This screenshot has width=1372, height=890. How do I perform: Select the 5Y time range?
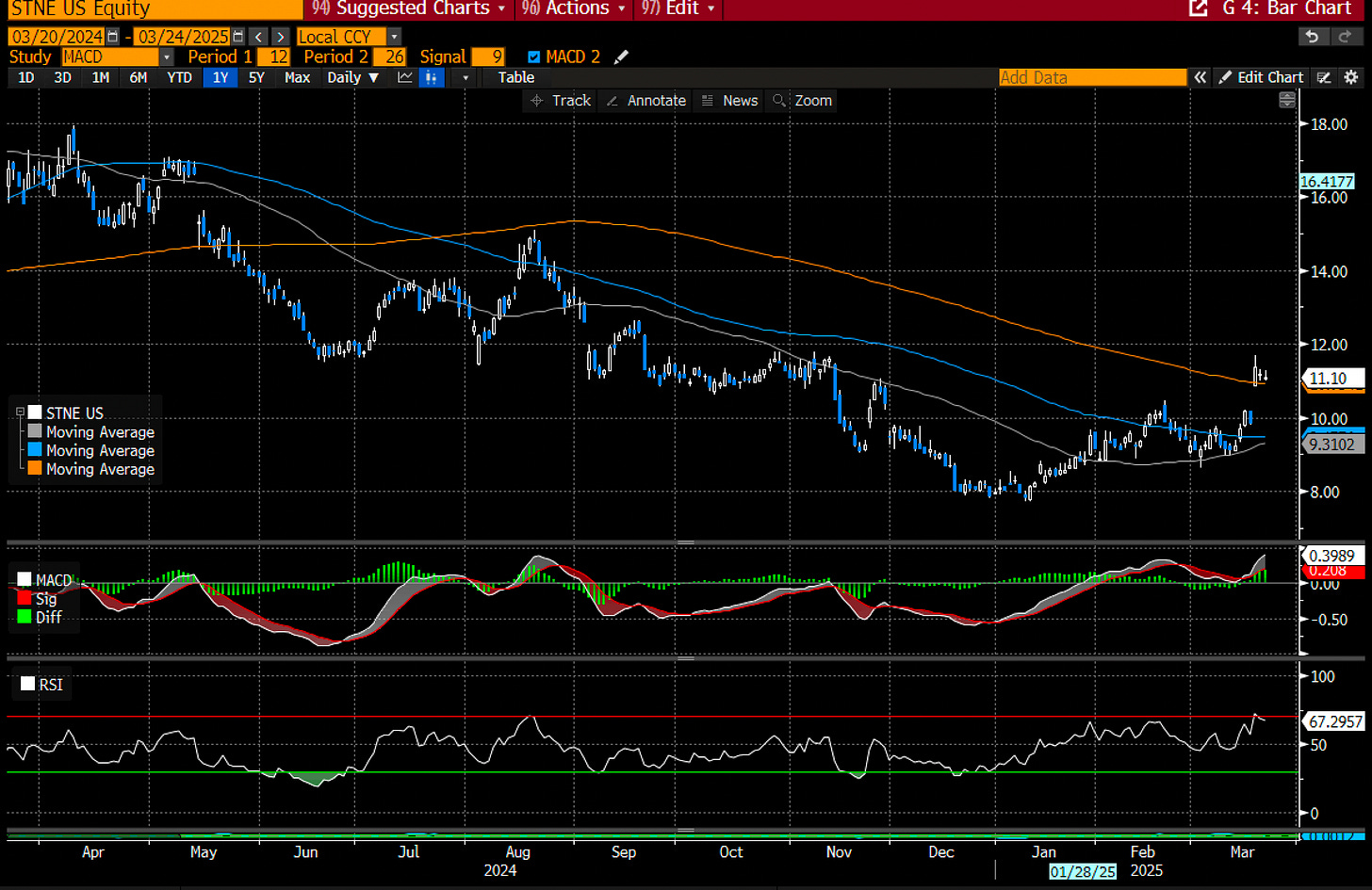pos(256,77)
